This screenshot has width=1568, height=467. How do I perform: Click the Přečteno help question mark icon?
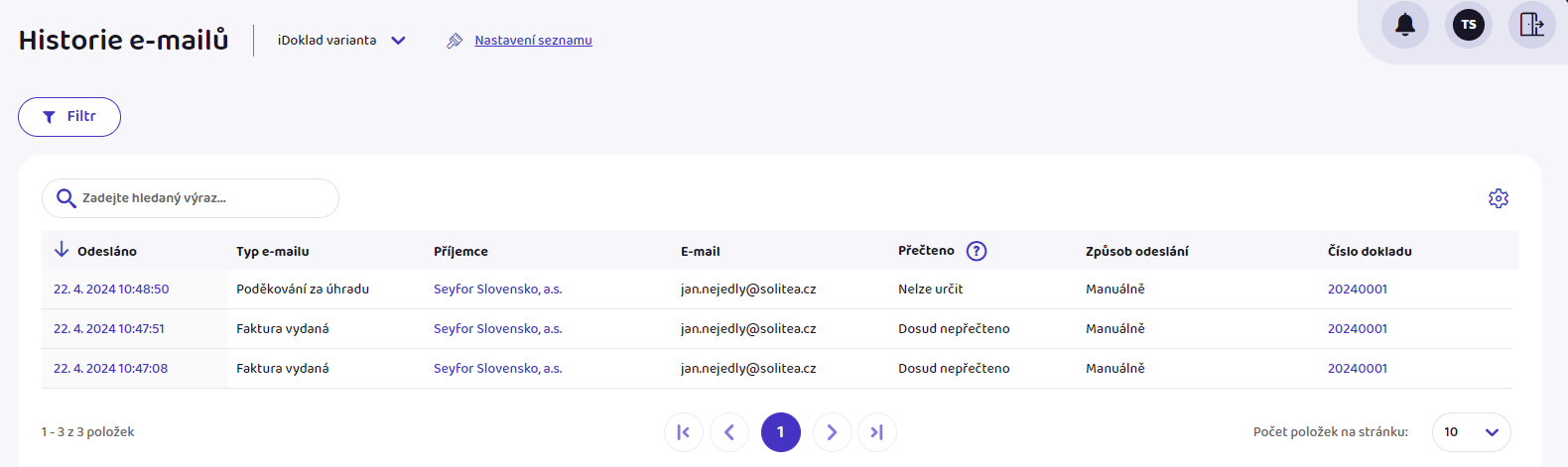977,251
